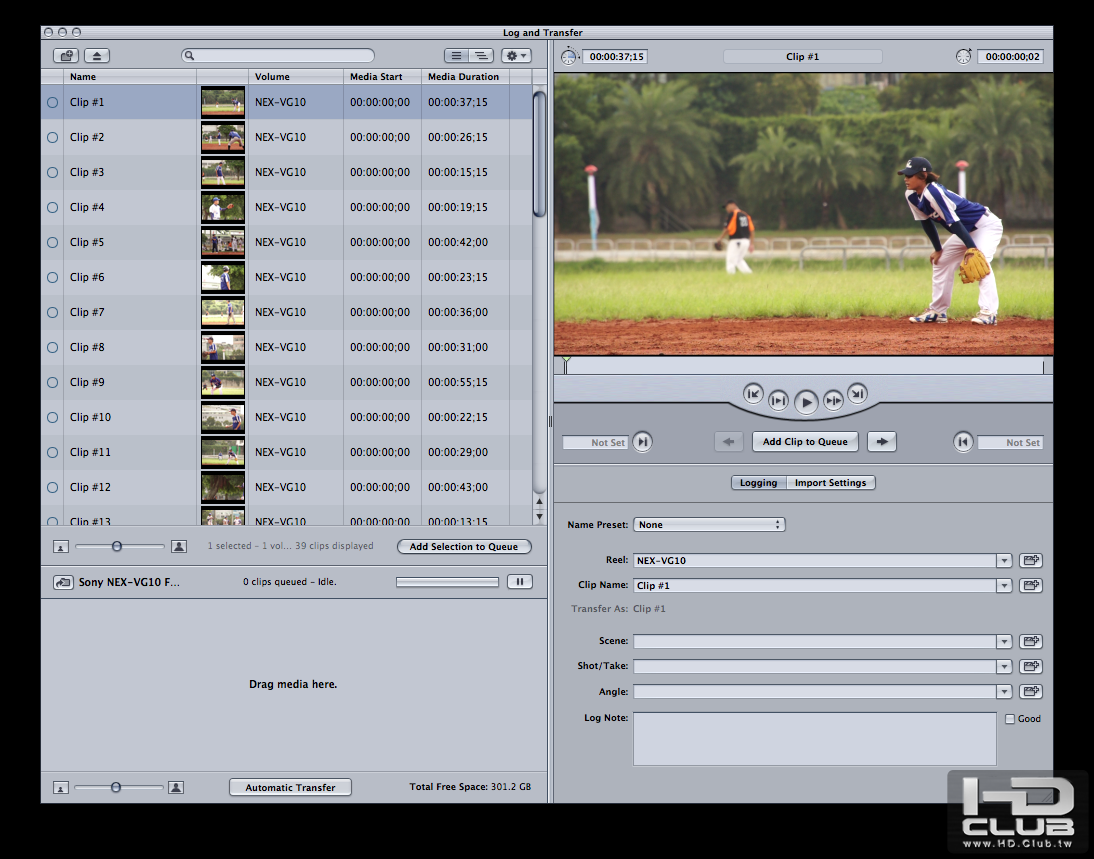Open the gear action menu
The image size is (1094, 859).
pos(516,56)
